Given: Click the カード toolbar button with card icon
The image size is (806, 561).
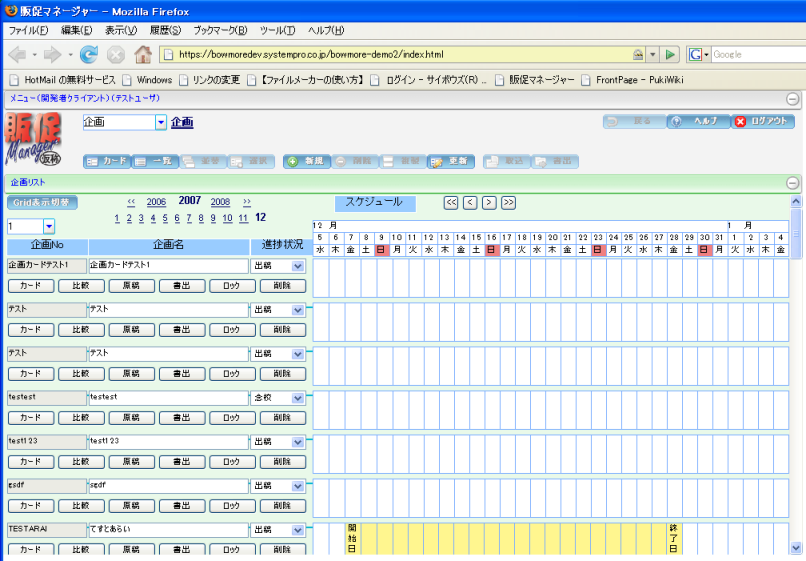Looking at the screenshot, I should (107, 161).
